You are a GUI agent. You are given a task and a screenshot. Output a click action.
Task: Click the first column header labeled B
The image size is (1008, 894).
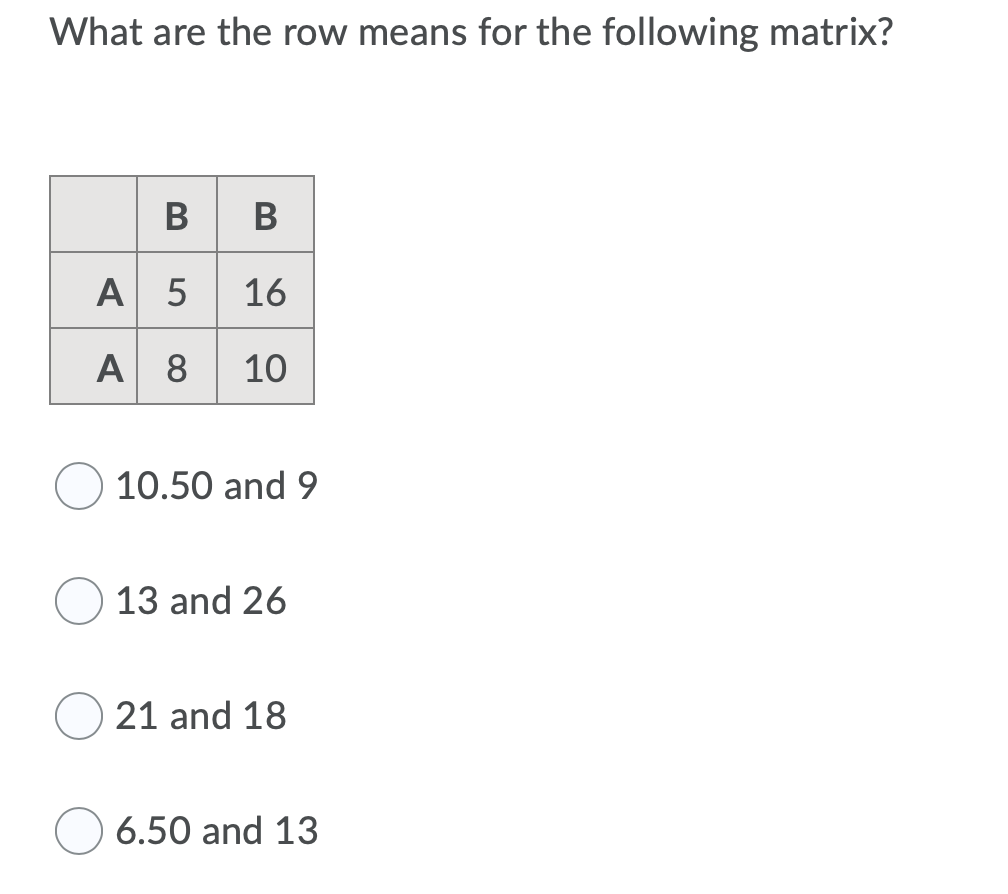tap(176, 214)
